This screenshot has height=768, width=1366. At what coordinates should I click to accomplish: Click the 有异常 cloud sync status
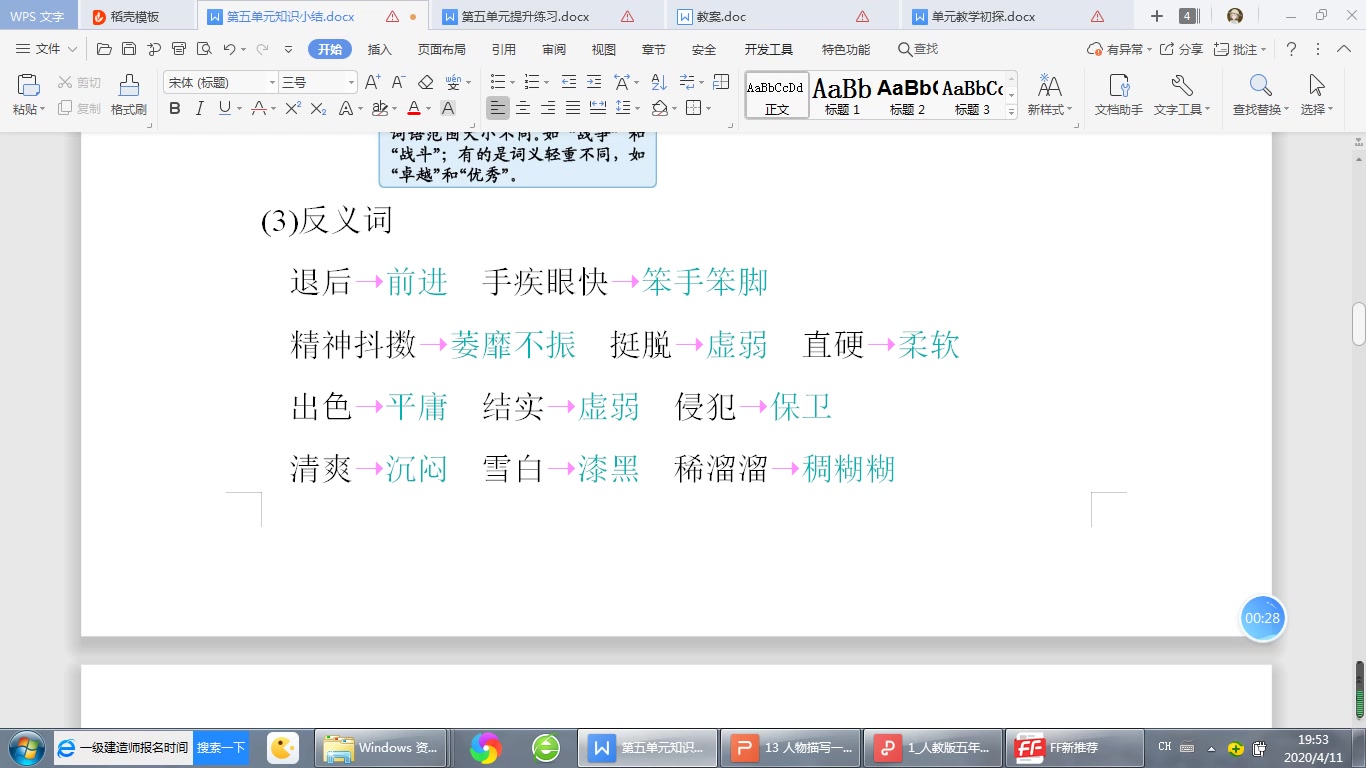pyautogui.click(x=1119, y=49)
